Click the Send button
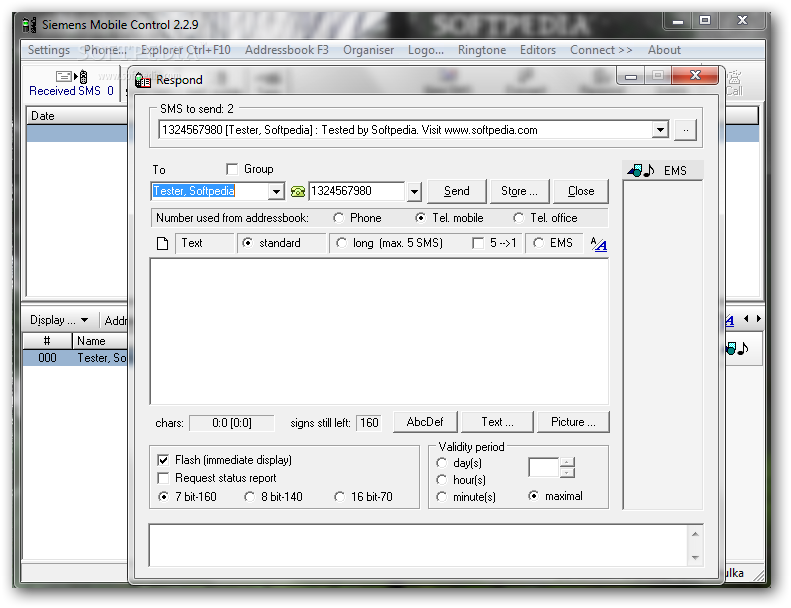The width and height of the screenshot is (791, 608). coord(457,191)
